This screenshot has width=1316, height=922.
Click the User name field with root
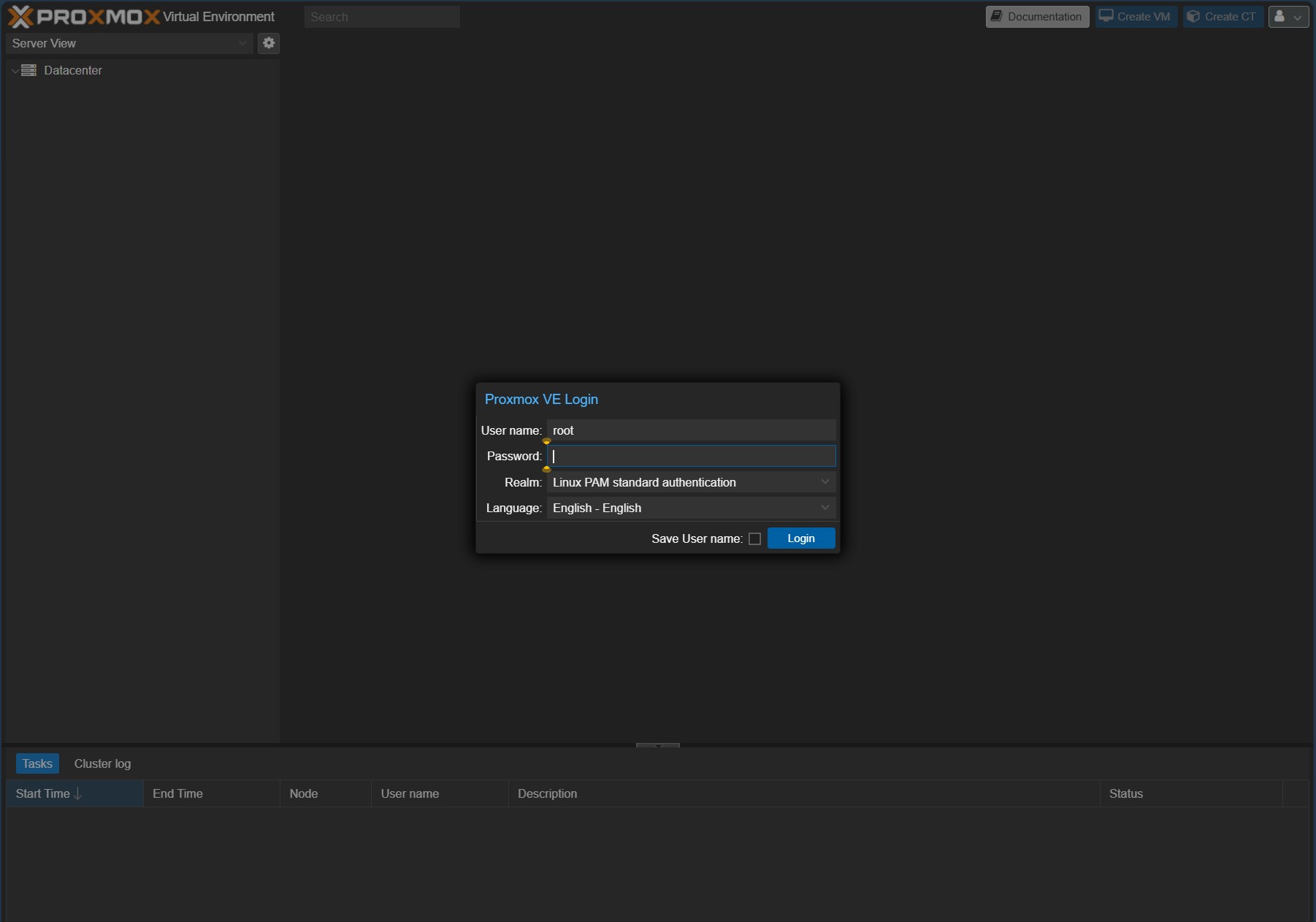pos(691,430)
